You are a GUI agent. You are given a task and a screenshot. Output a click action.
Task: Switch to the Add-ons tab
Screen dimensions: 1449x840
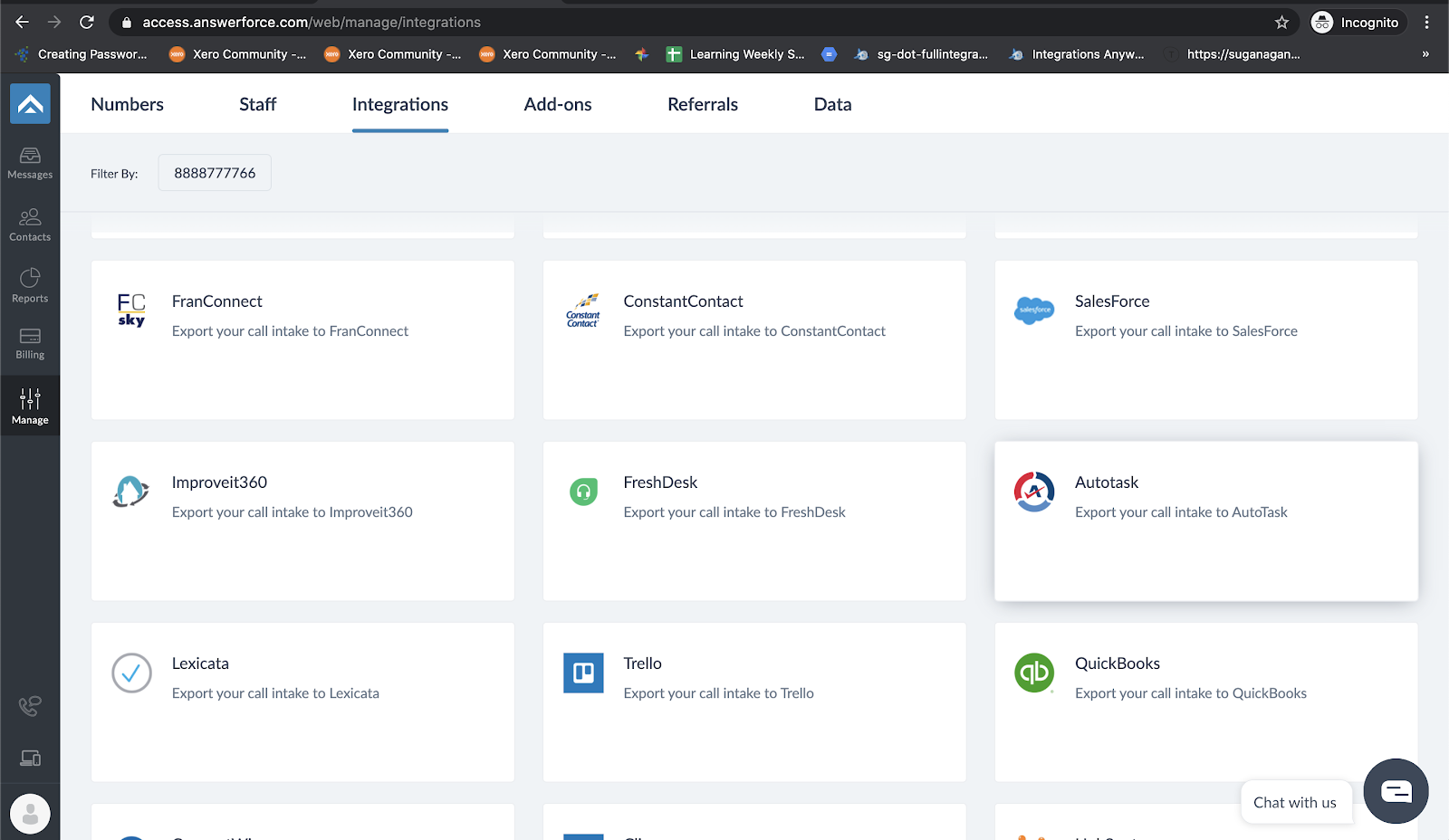[558, 104]
